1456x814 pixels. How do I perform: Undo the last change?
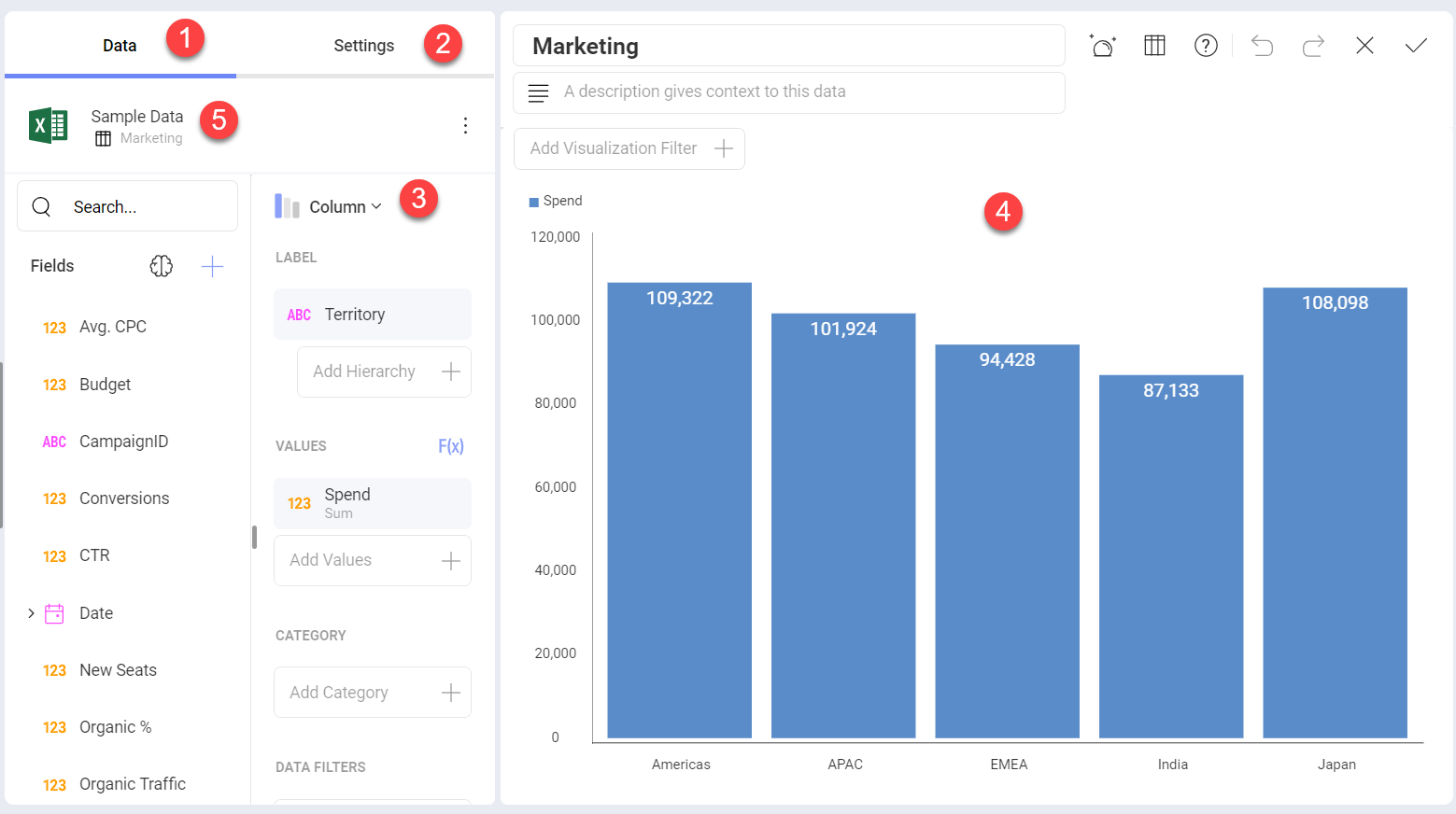pyautogui.click(x=1262, y=45)
